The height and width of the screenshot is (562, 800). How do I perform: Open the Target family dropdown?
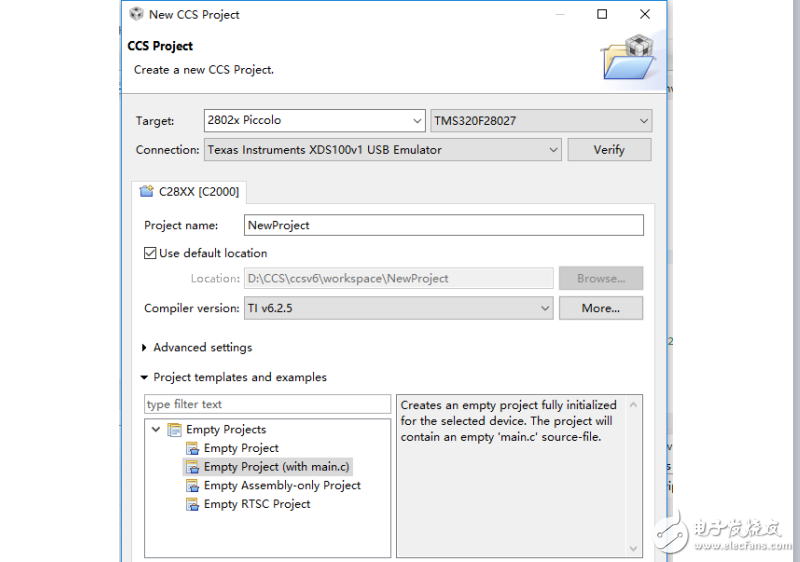(x=417, y=121)
